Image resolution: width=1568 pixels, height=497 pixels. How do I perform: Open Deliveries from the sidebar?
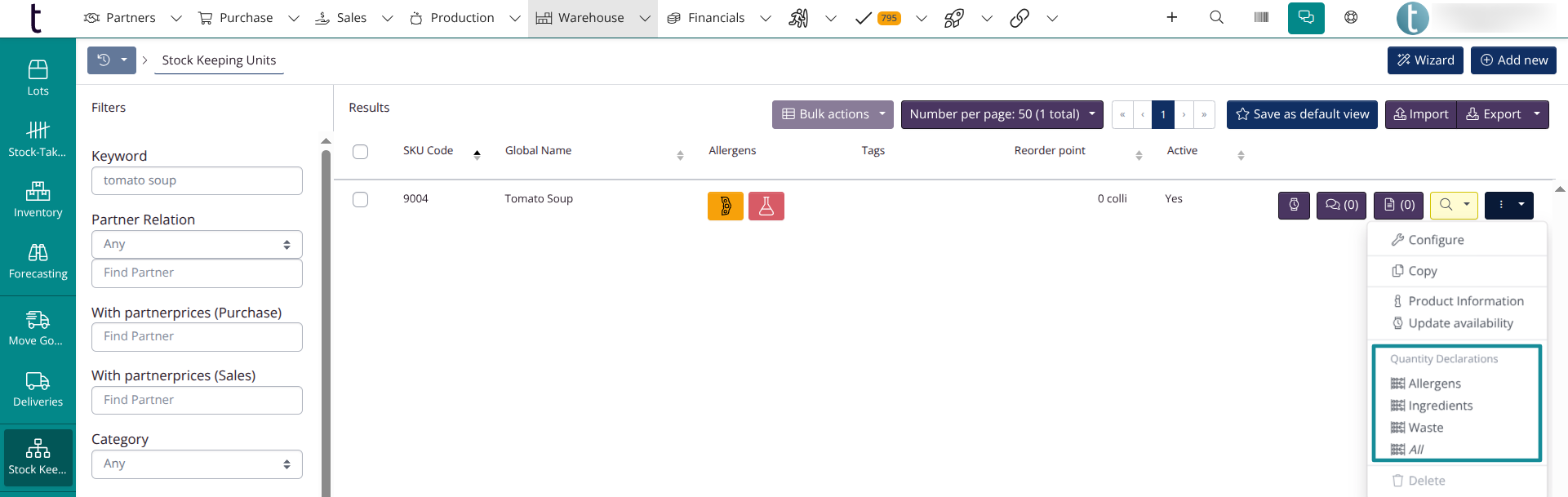pyautogui.click(x=38, y=389)
